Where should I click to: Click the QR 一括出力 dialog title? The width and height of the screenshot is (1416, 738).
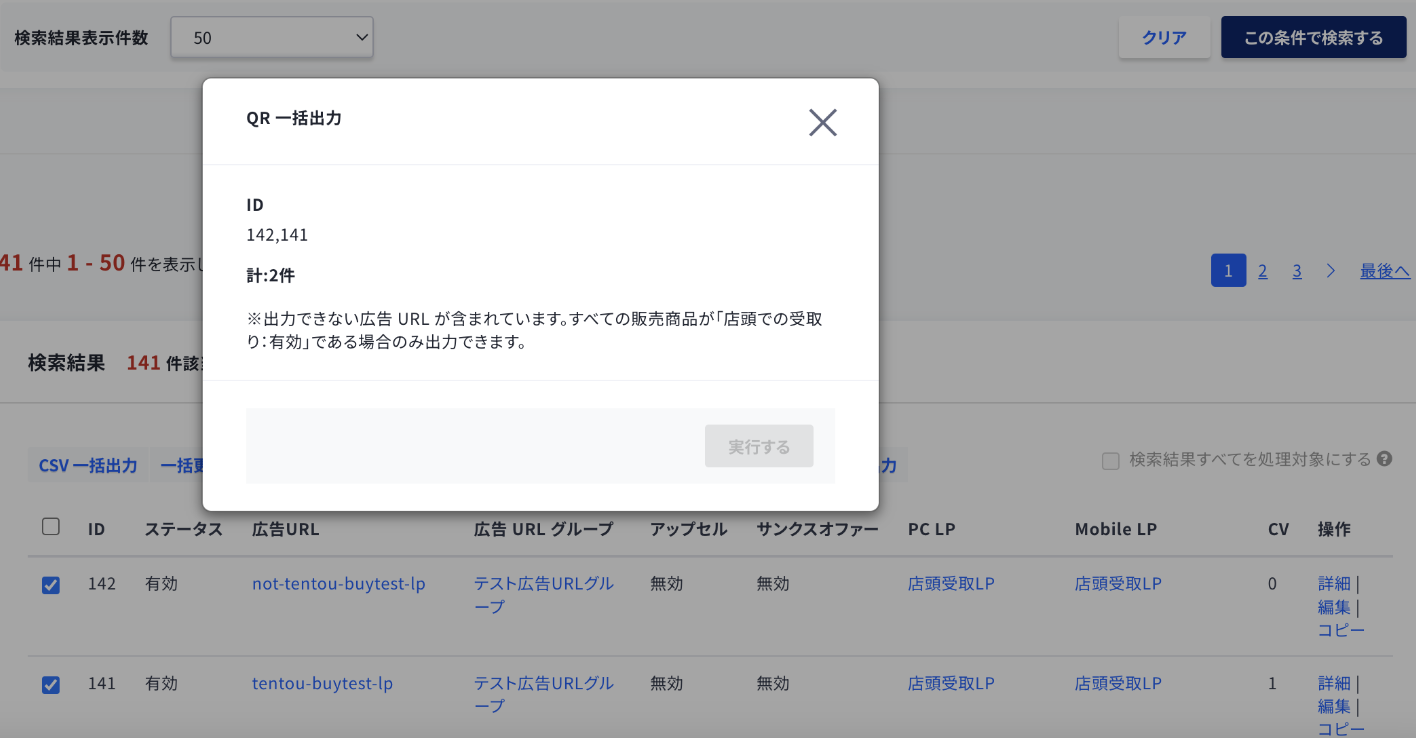tap(294, 118)
